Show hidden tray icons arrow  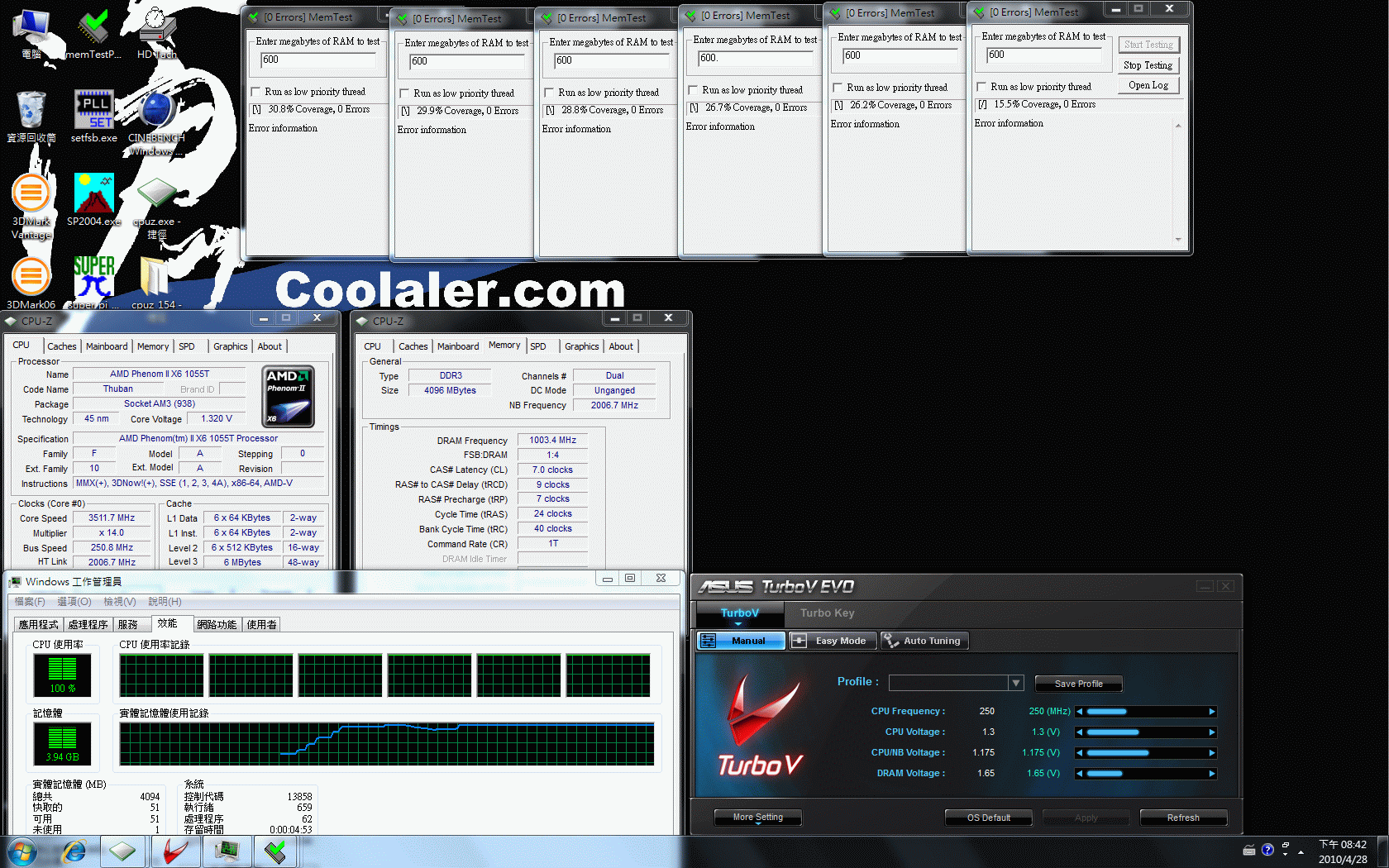click(x=1301, y=851)
